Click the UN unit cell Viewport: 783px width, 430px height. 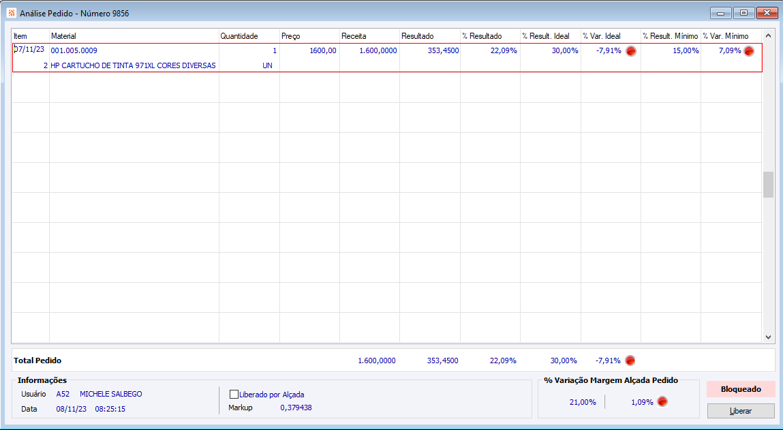coord(268,65)
